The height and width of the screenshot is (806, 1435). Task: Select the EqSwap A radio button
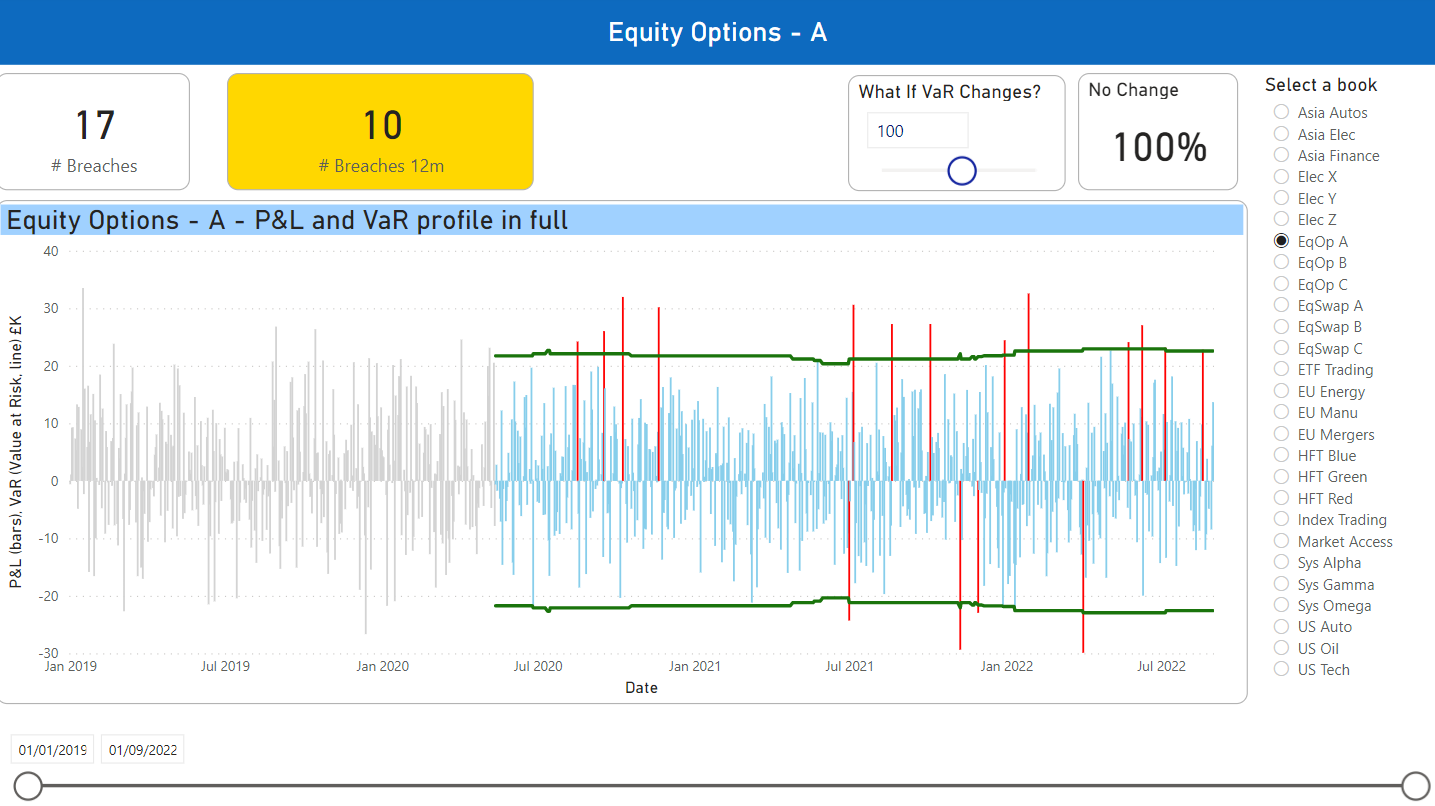[1281, 306]
